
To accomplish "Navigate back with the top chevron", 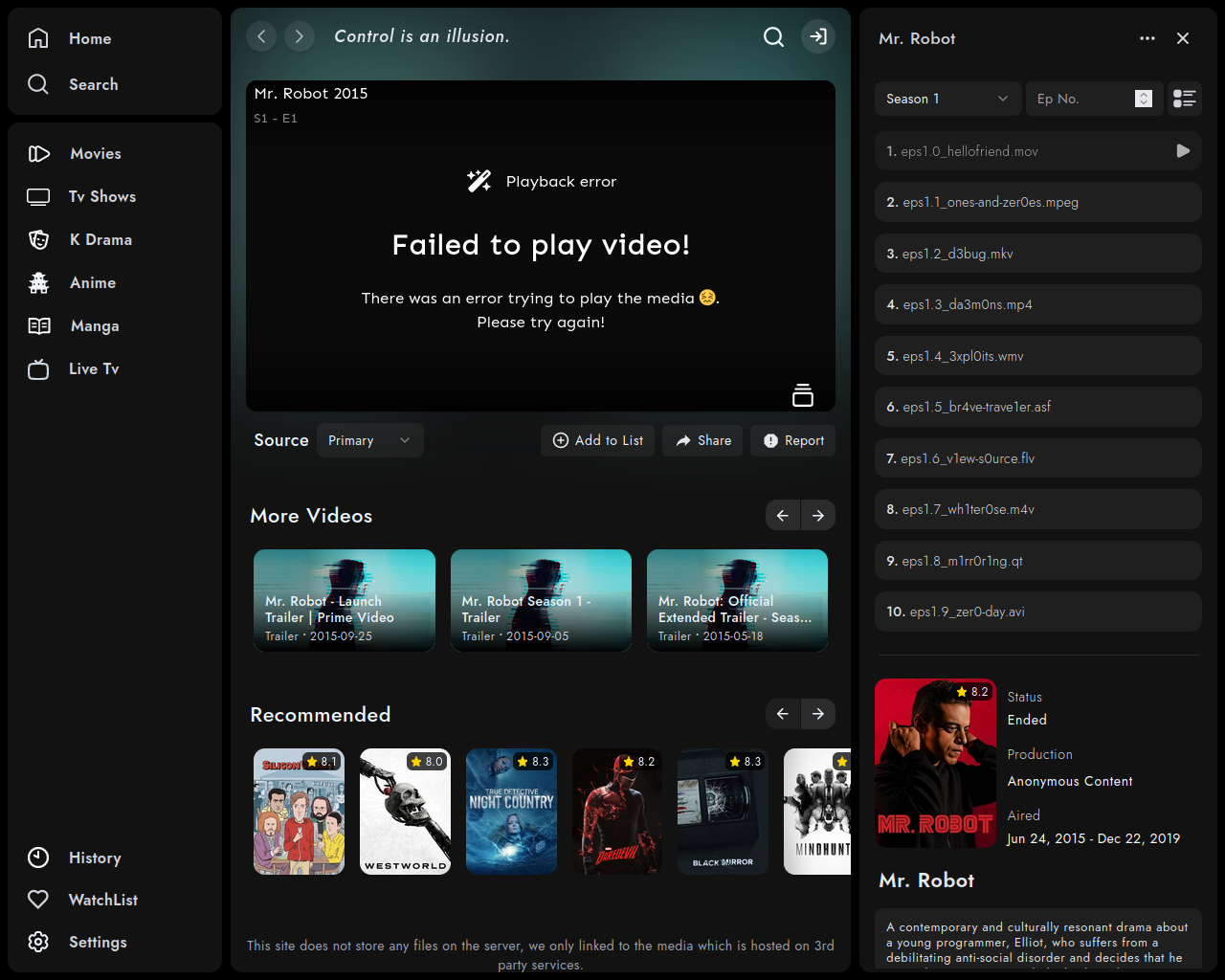I will click(261, 36).
